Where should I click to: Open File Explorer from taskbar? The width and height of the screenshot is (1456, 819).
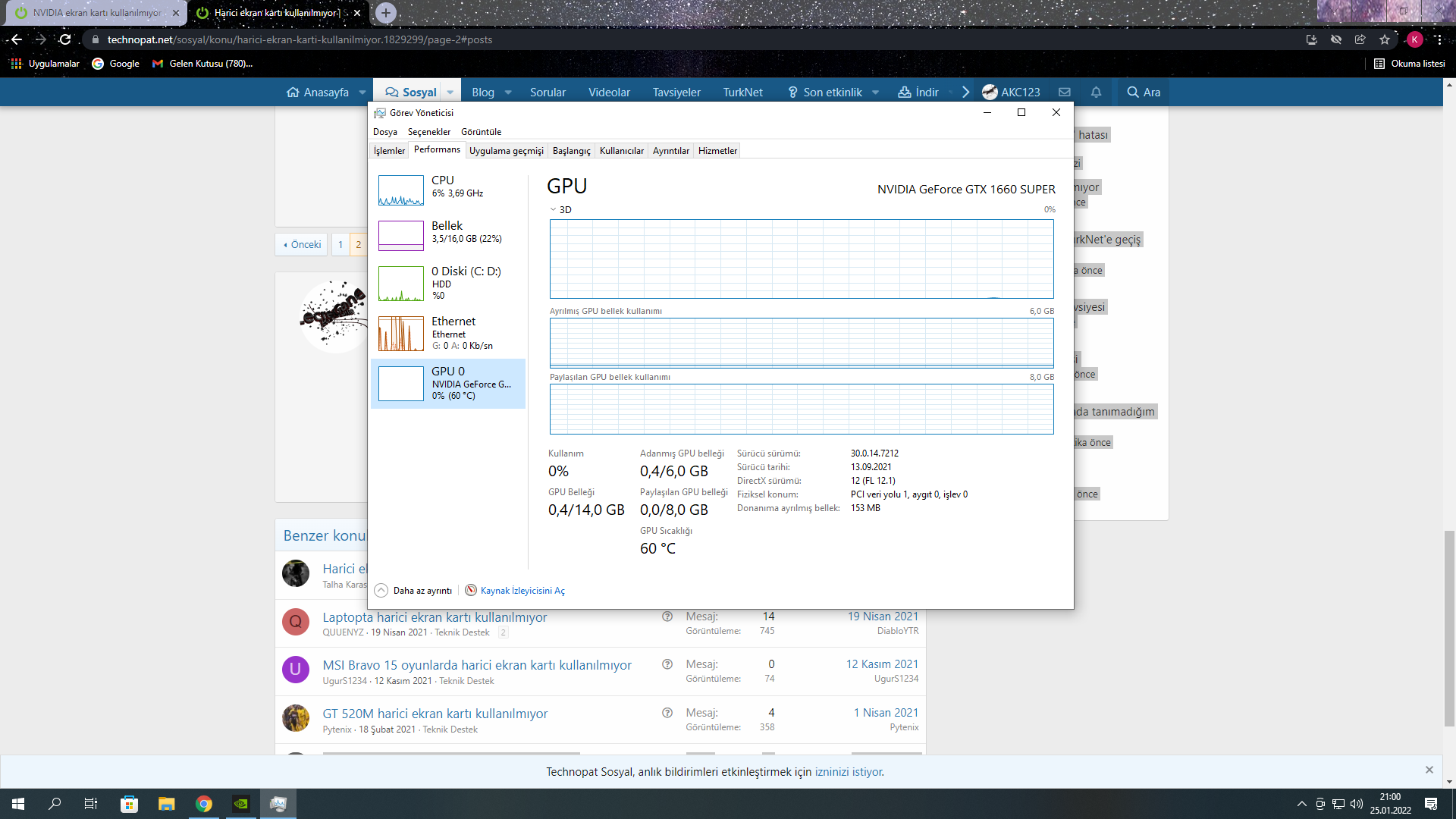coord(166,804)
